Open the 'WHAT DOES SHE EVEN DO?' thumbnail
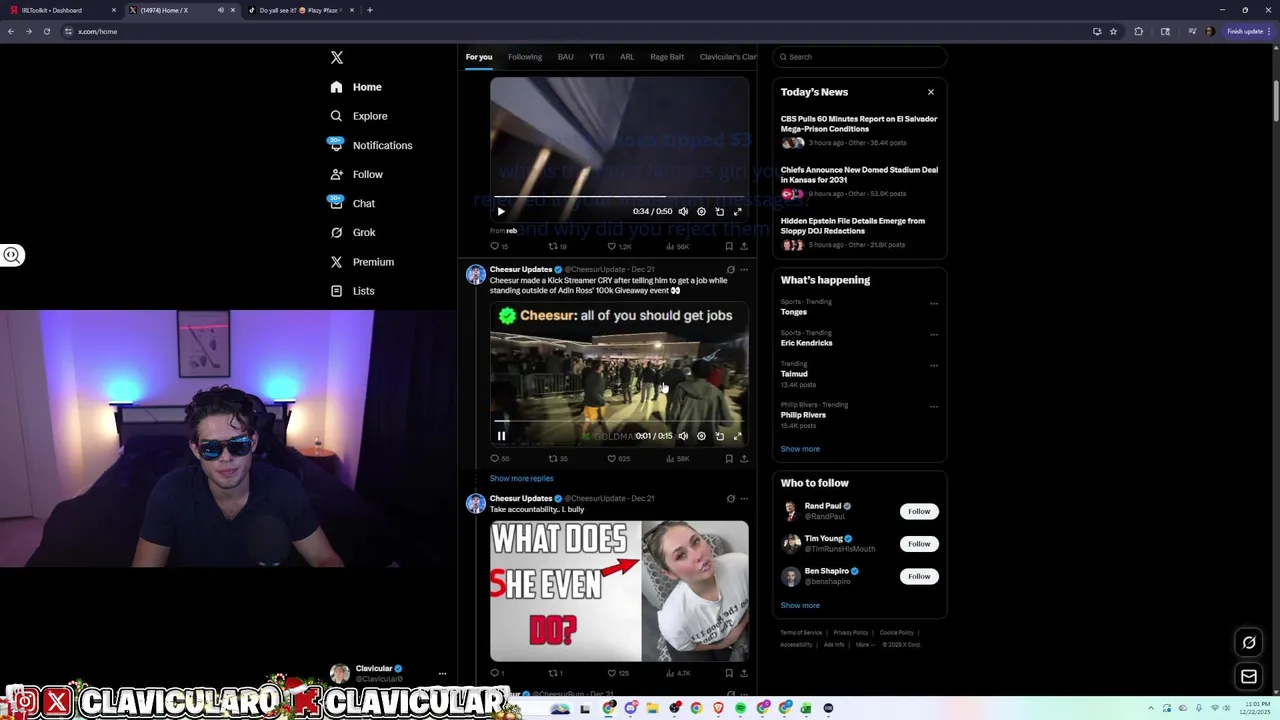Image resolution: width=1280 pixels, height=720 pixels. tap(619, 591)
